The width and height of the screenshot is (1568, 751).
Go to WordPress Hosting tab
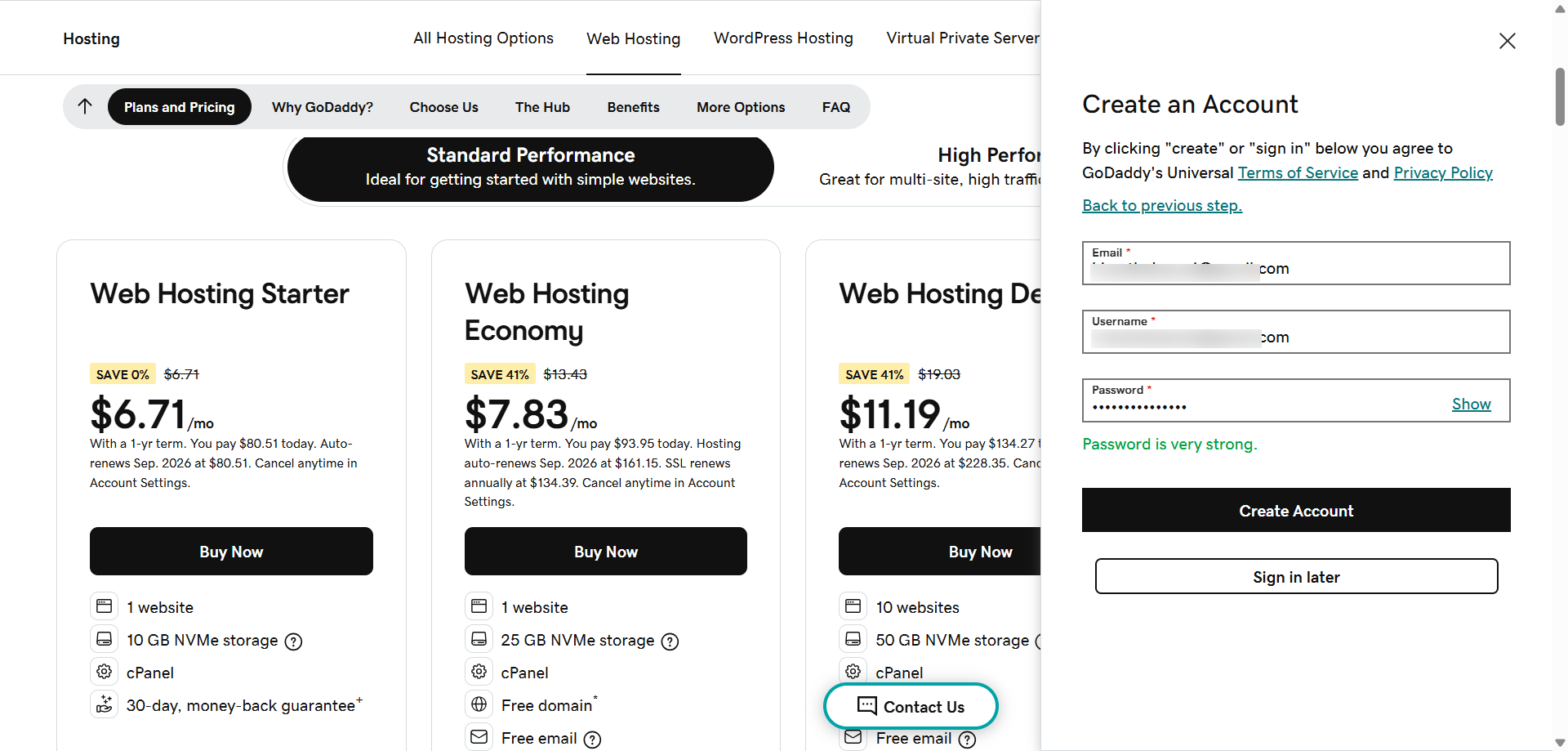(x=783, y=38)
